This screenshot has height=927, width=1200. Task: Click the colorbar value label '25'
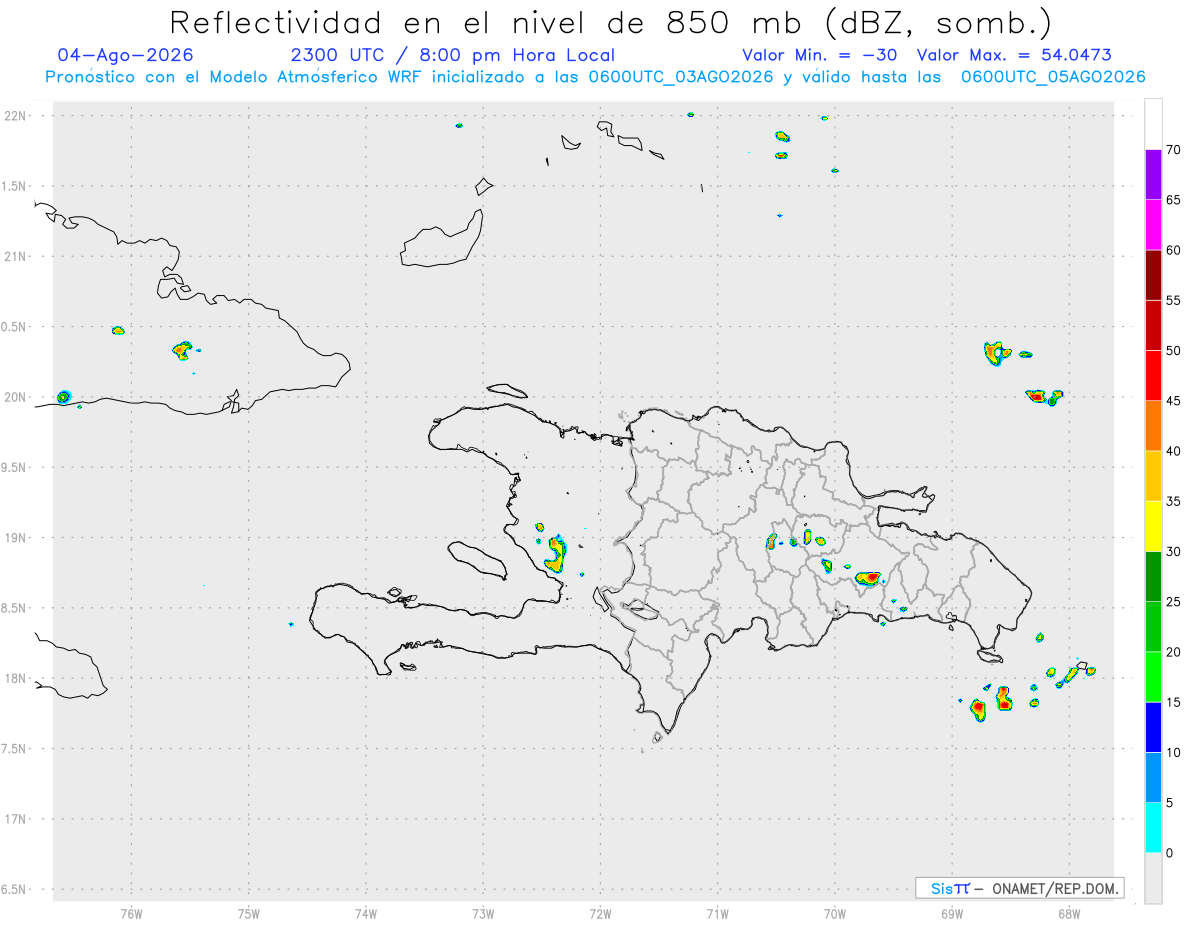click(x=1173, y=602)
